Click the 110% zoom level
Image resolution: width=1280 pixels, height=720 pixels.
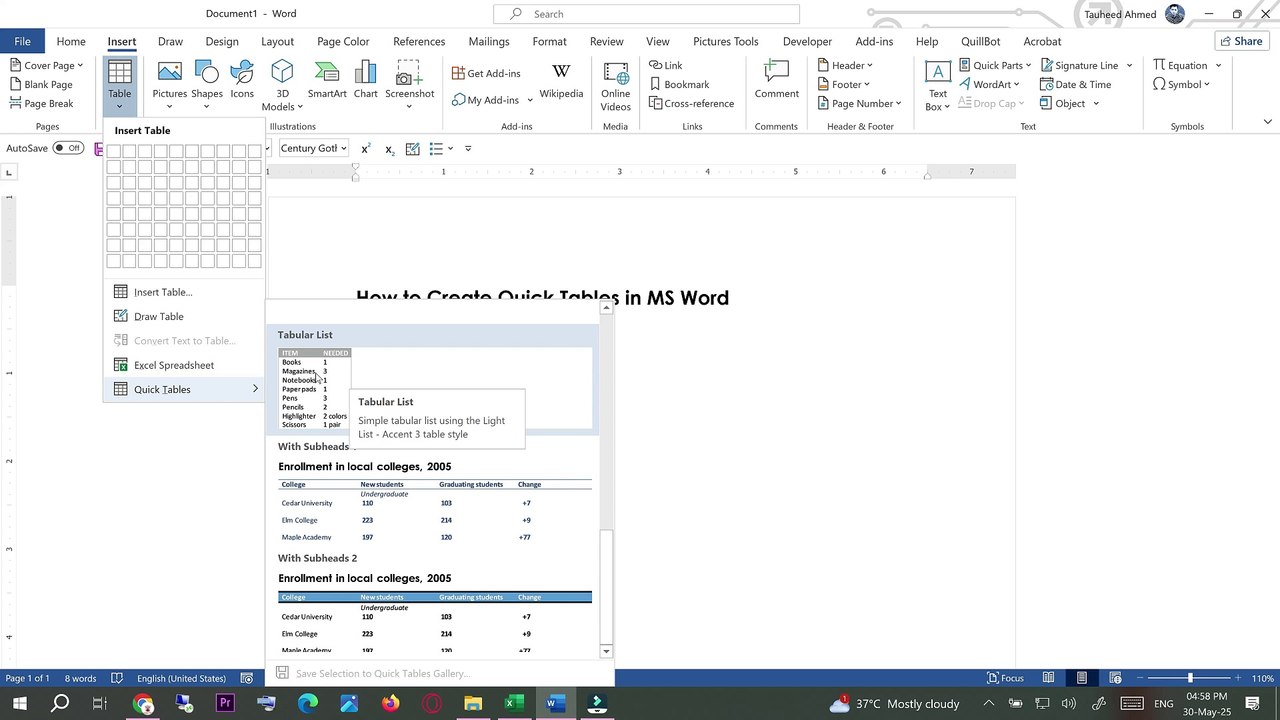1262,678
